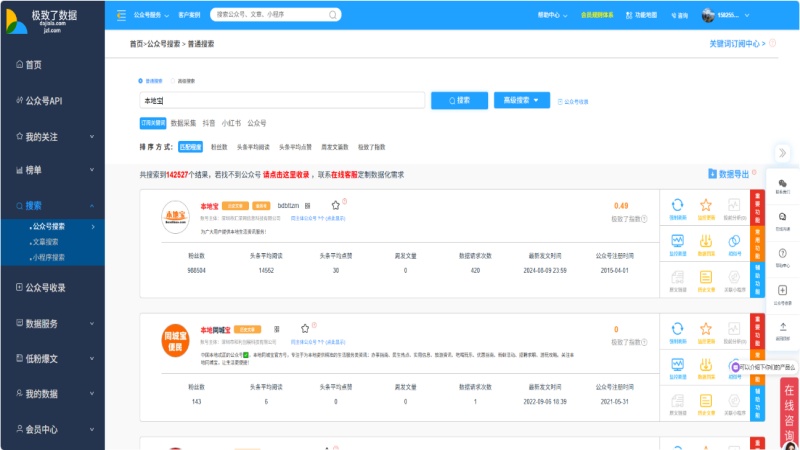
Task: Click the yellow 数据回采 download icon for 本地宝
Action: pos(706,240)
